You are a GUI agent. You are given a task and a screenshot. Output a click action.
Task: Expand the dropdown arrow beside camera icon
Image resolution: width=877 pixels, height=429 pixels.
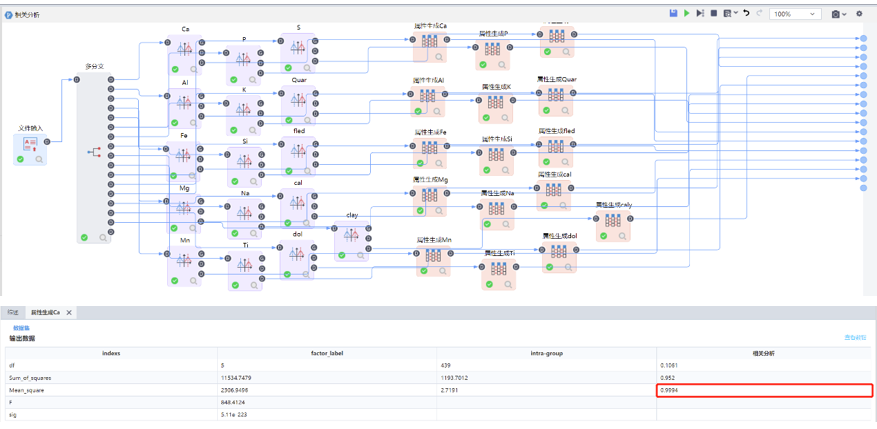click(846, 15)
